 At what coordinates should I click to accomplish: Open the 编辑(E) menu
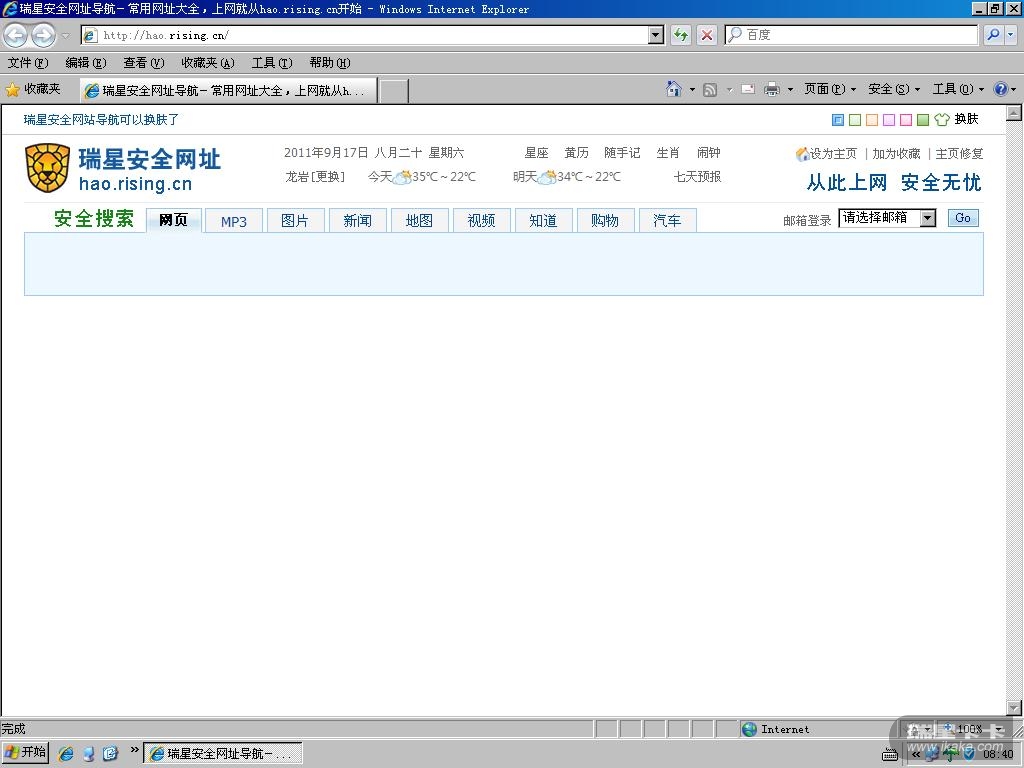tap(86, 63)
